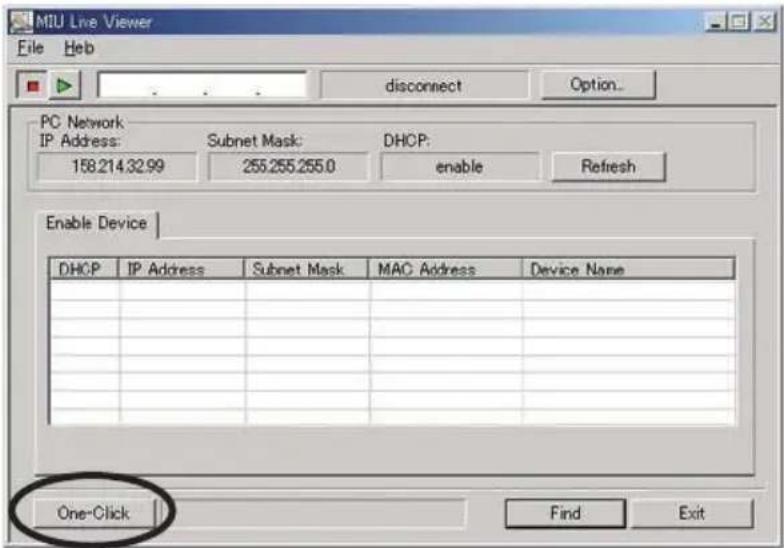Click the Device Name column header
The height and width of the screenshot is (548, 784).
click(x=628, y=269)
